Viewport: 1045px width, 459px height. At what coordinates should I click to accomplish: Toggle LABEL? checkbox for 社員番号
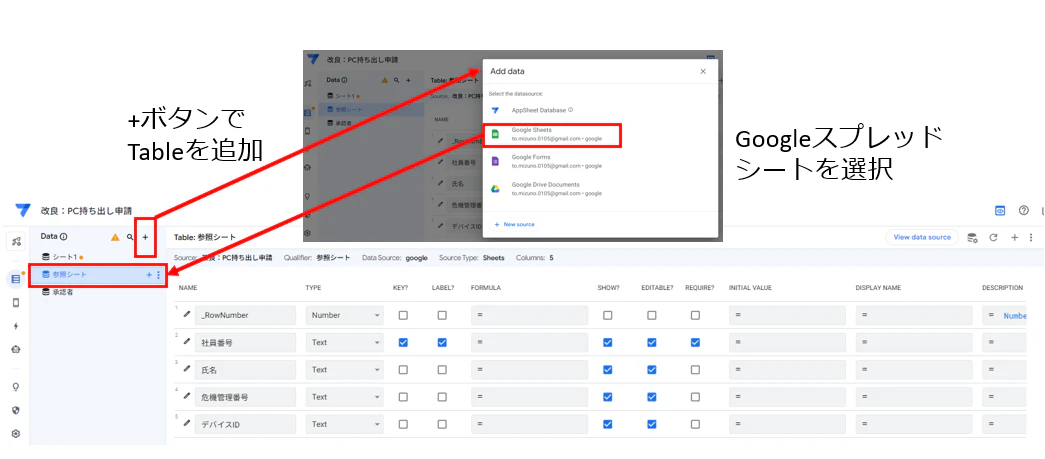pyautogui.click(x=442, y=342)
